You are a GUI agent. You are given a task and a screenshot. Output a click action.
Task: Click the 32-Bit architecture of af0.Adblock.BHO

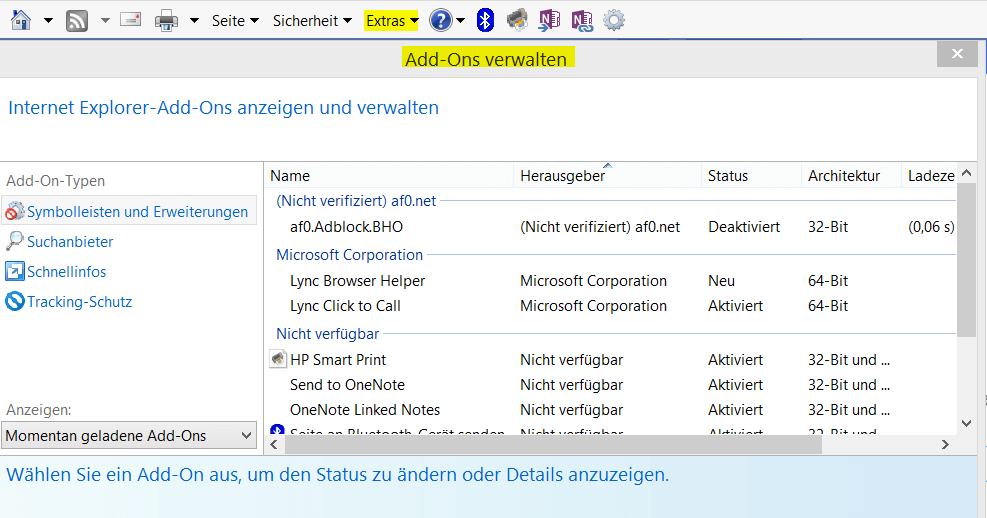828,227
